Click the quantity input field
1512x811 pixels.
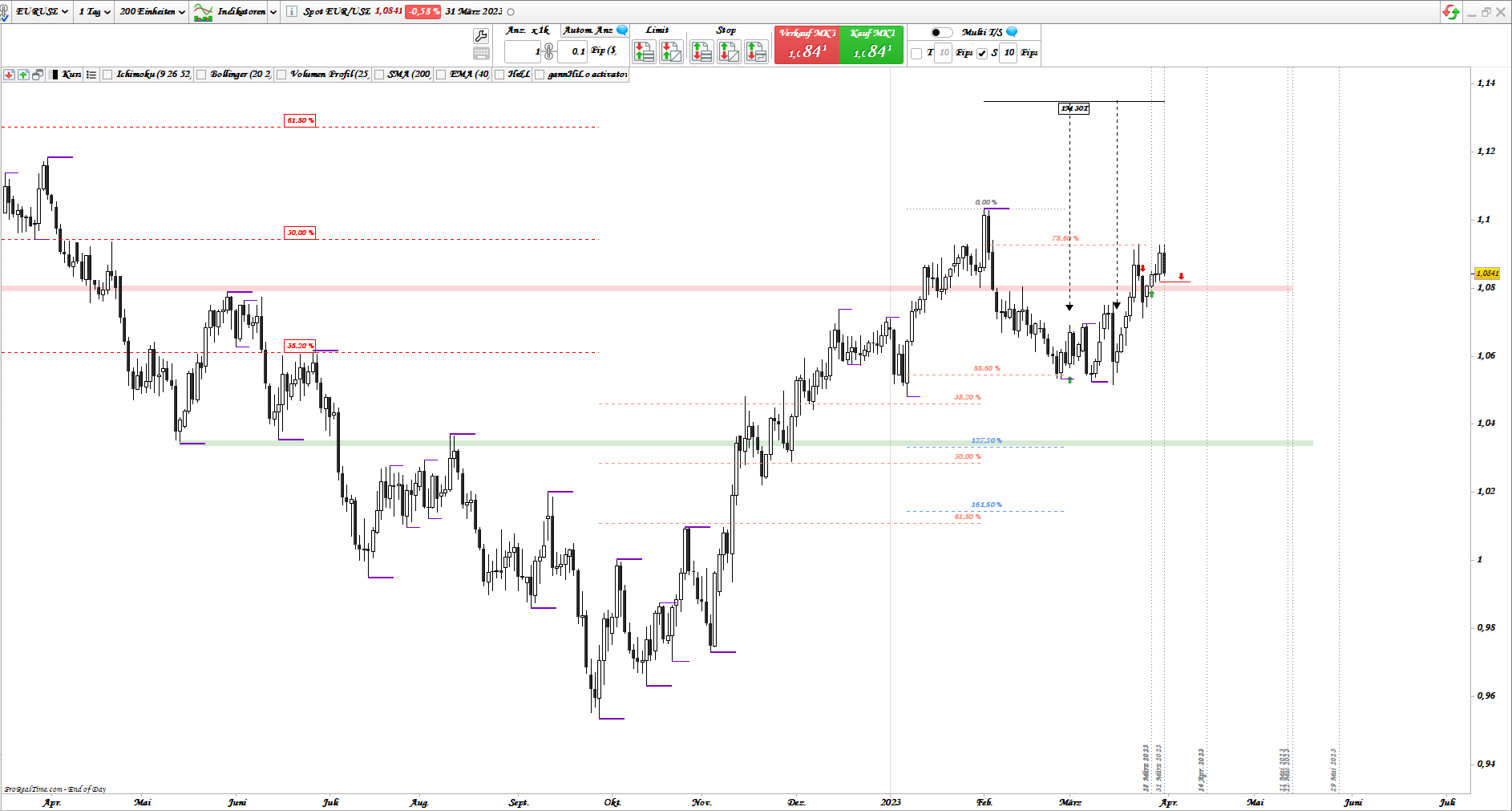tap(523, 51)
